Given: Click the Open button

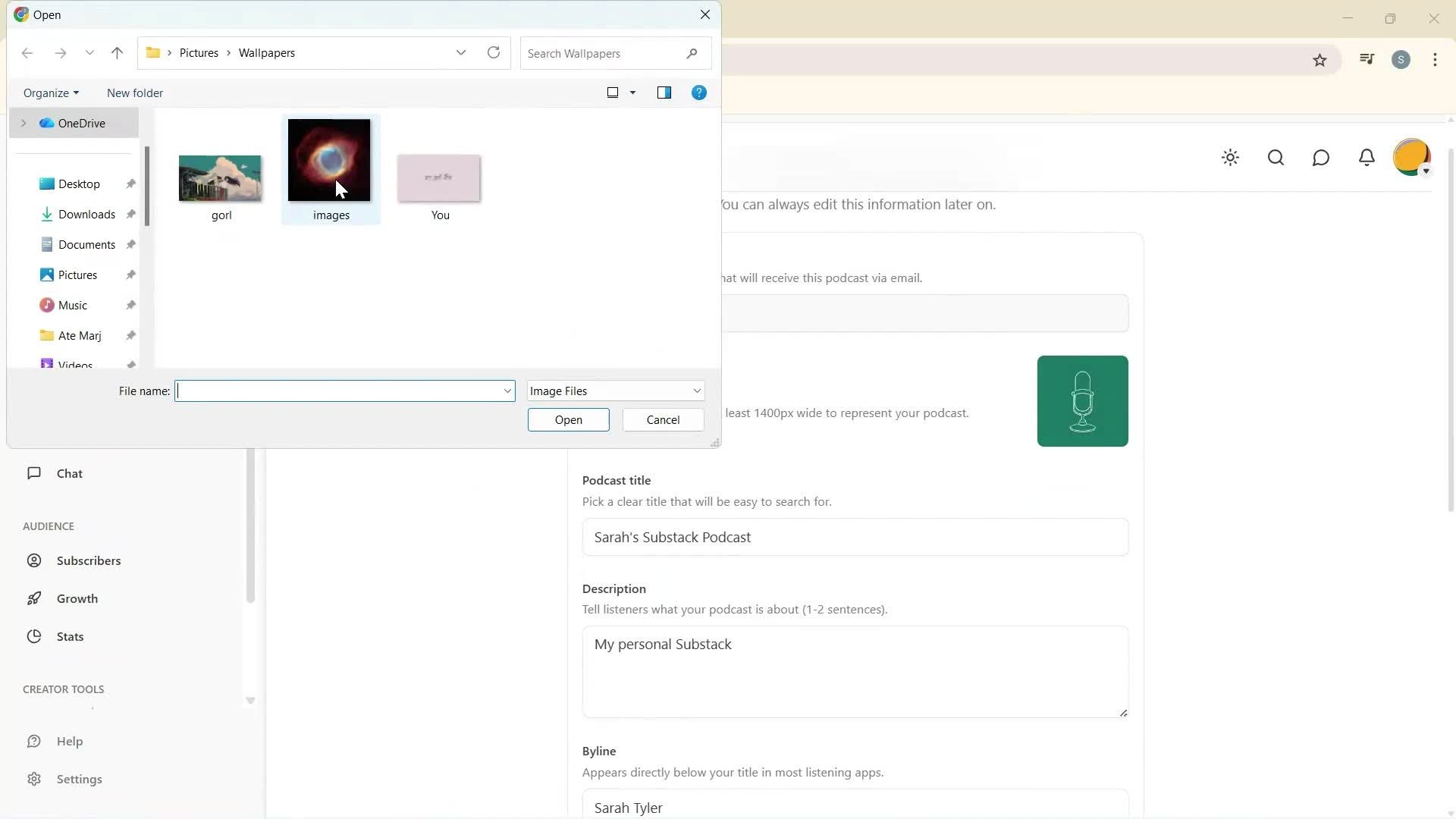Looking at the screenshot, I should pyautogui.click(x=568, y=419).
